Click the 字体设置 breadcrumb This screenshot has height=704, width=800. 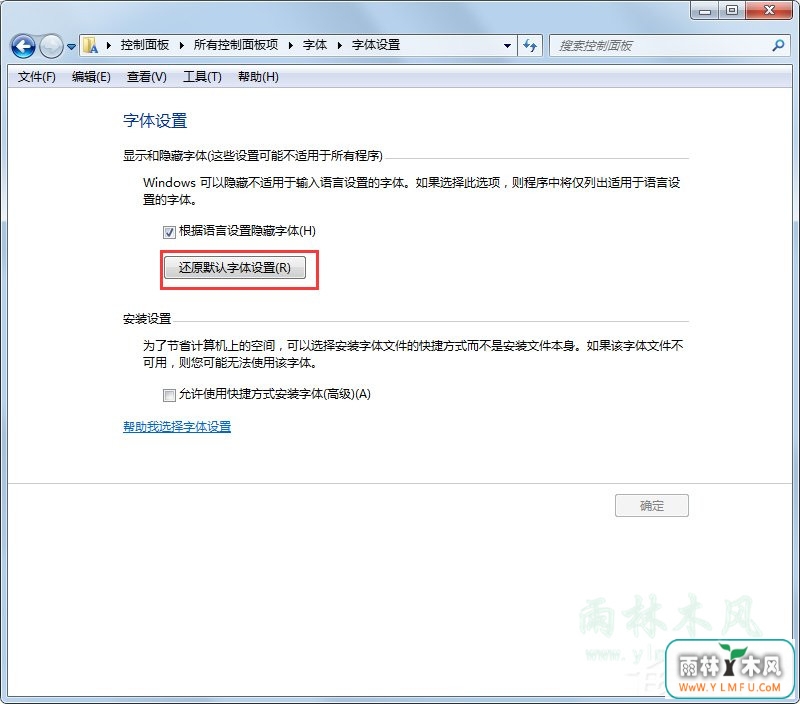pyautogui.click(x=376, y=45)
